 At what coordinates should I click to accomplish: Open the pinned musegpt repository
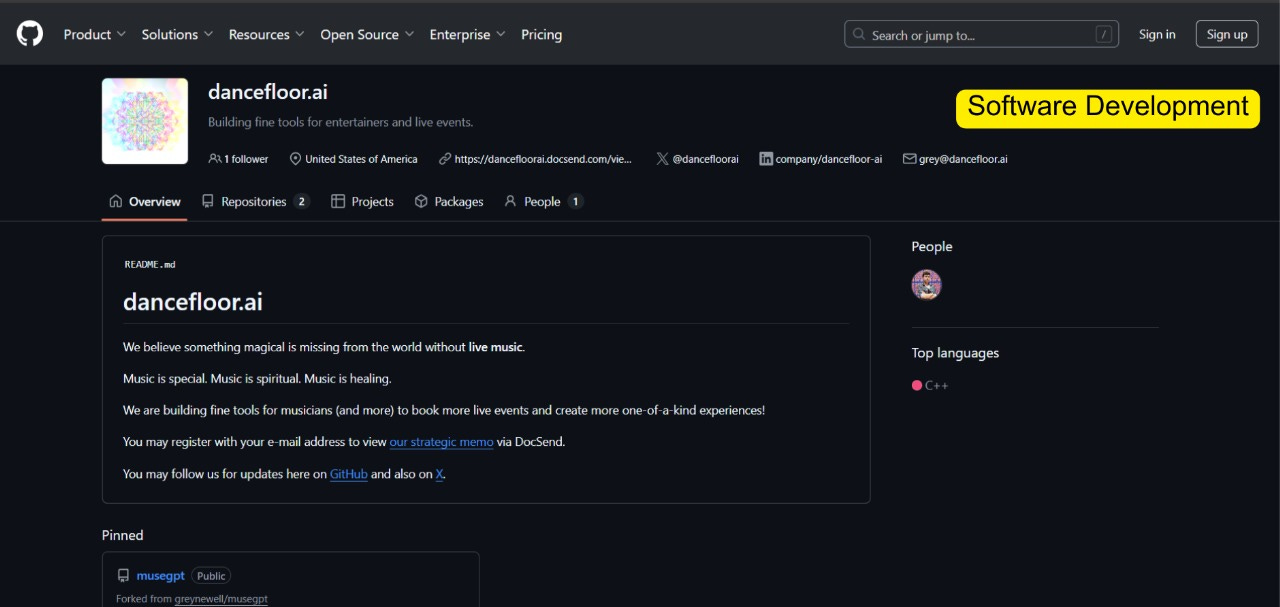(x=161, y=576)
